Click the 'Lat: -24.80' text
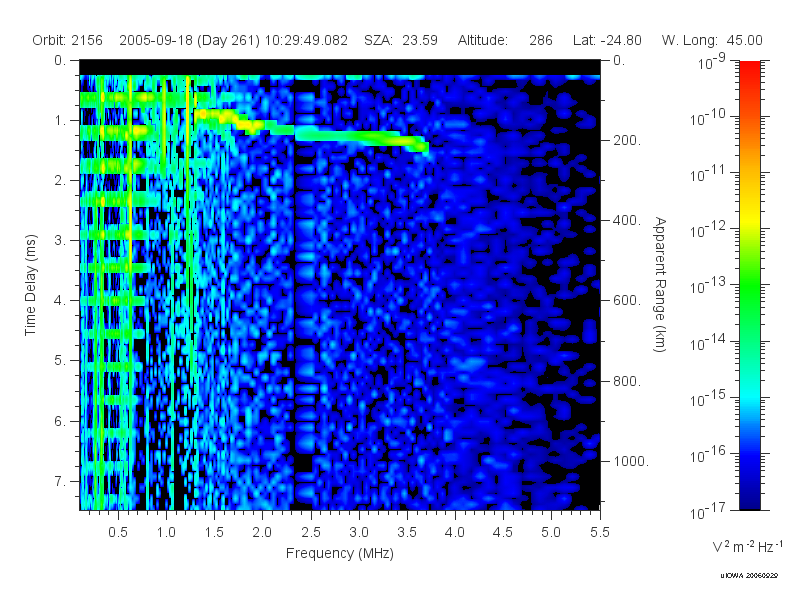Screen dimensions: 800x600 pyautogui.click(x=607, y=40)
